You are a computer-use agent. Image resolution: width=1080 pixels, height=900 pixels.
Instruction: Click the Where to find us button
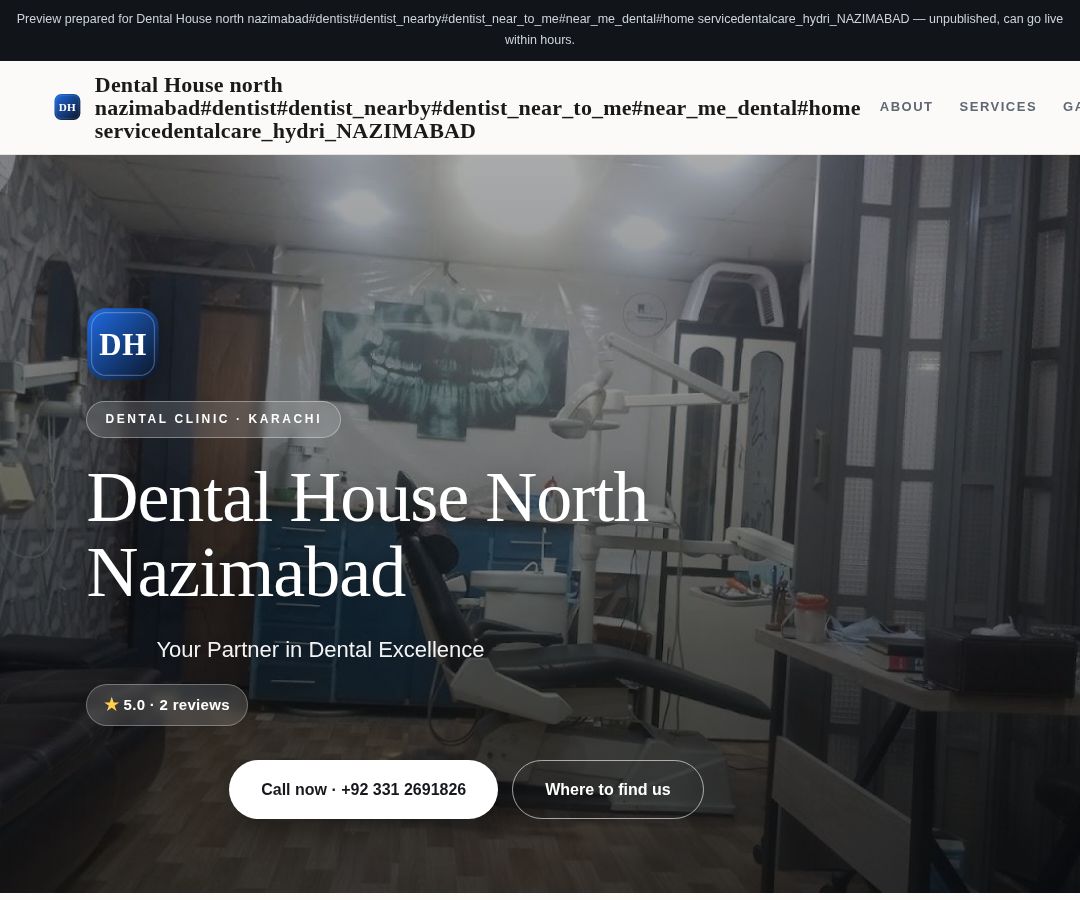(x=608, y=789)
